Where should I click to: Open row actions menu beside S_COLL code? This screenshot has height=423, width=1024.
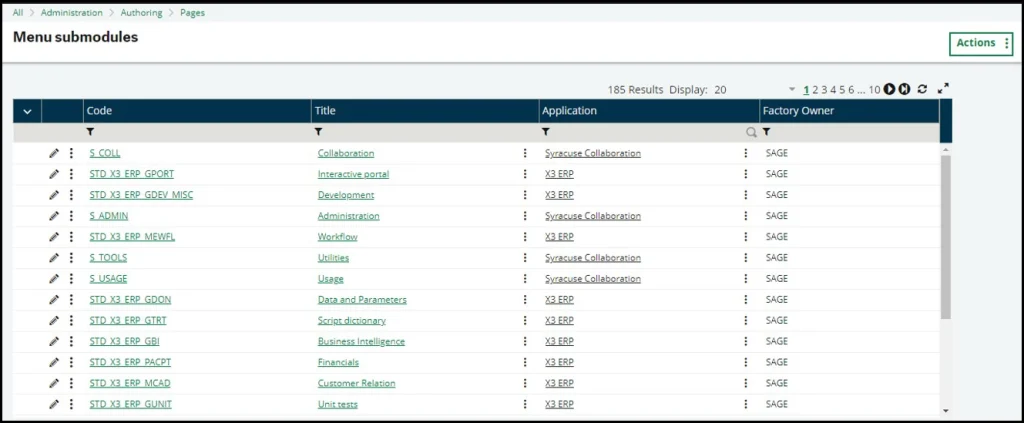(71, 153)
